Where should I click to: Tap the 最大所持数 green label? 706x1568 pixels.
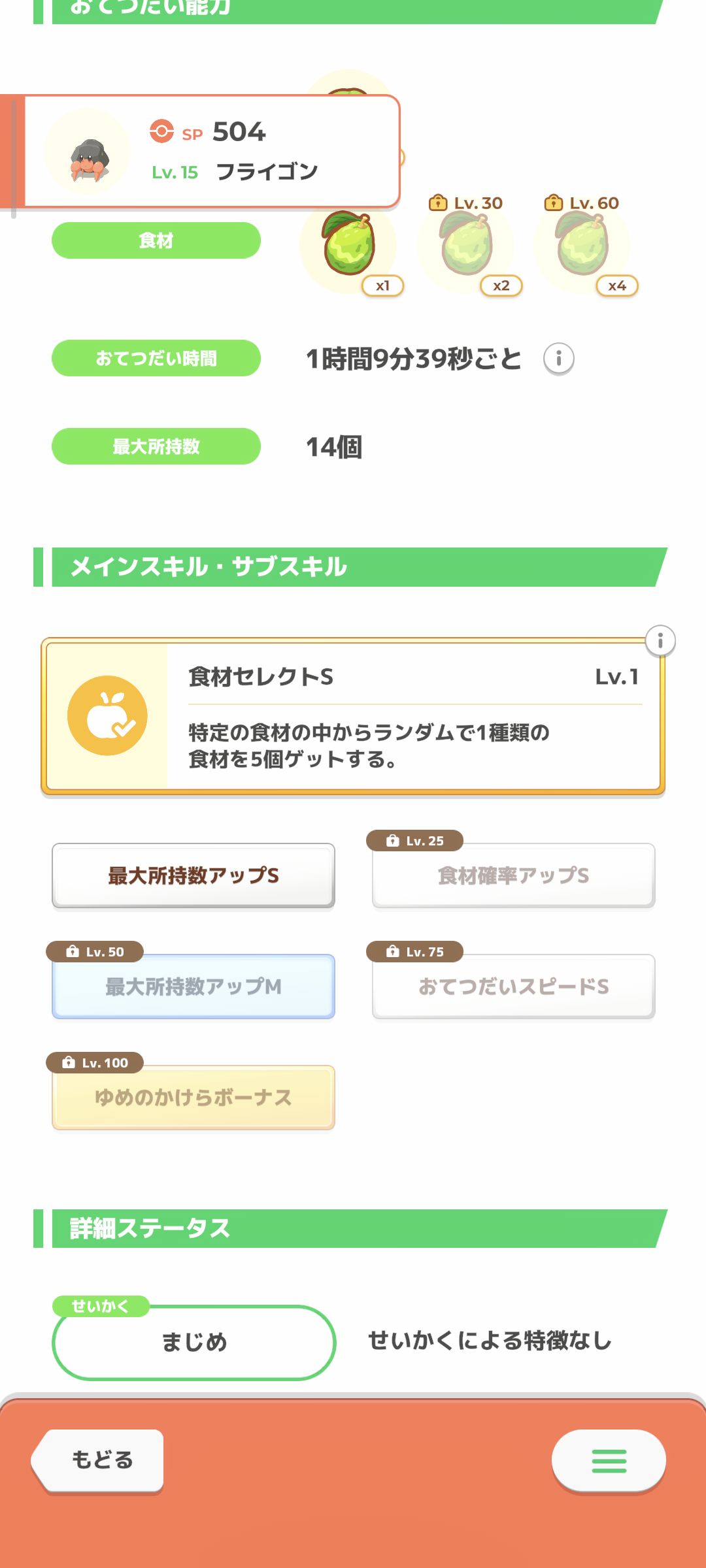point(156,446)
